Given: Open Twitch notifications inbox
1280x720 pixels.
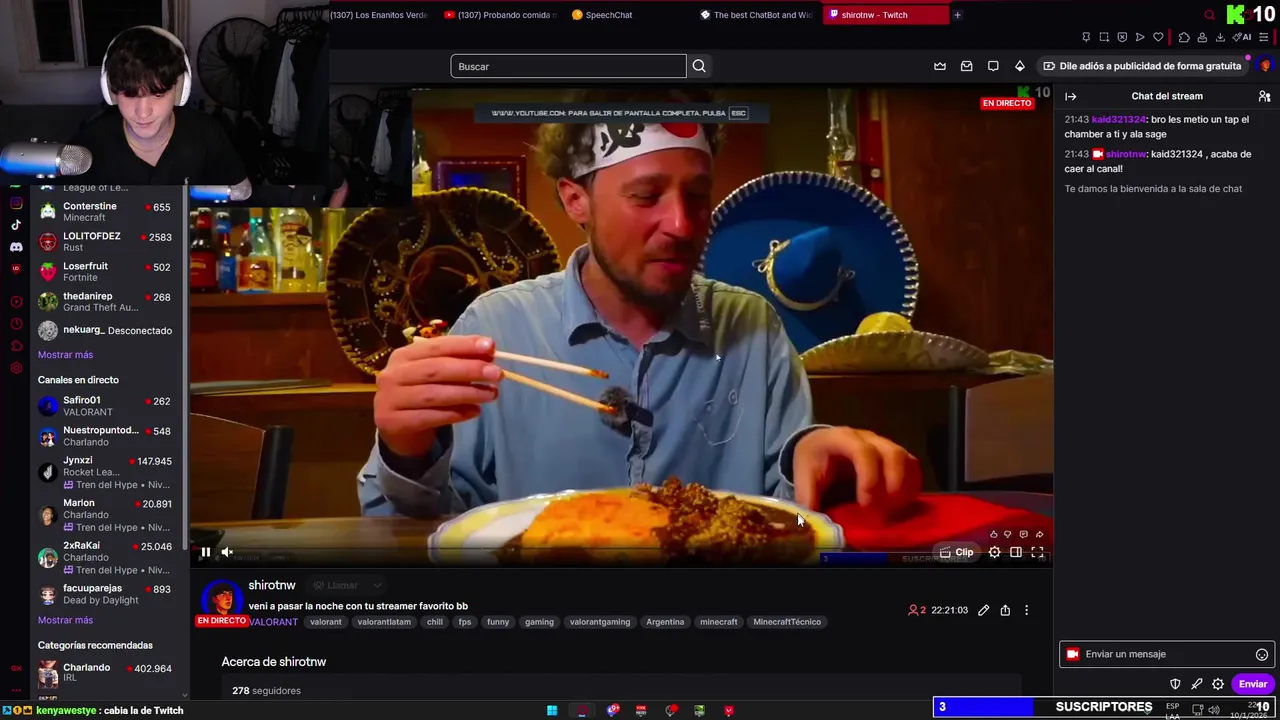Looking at the screenshot, I should pos(966,66).
